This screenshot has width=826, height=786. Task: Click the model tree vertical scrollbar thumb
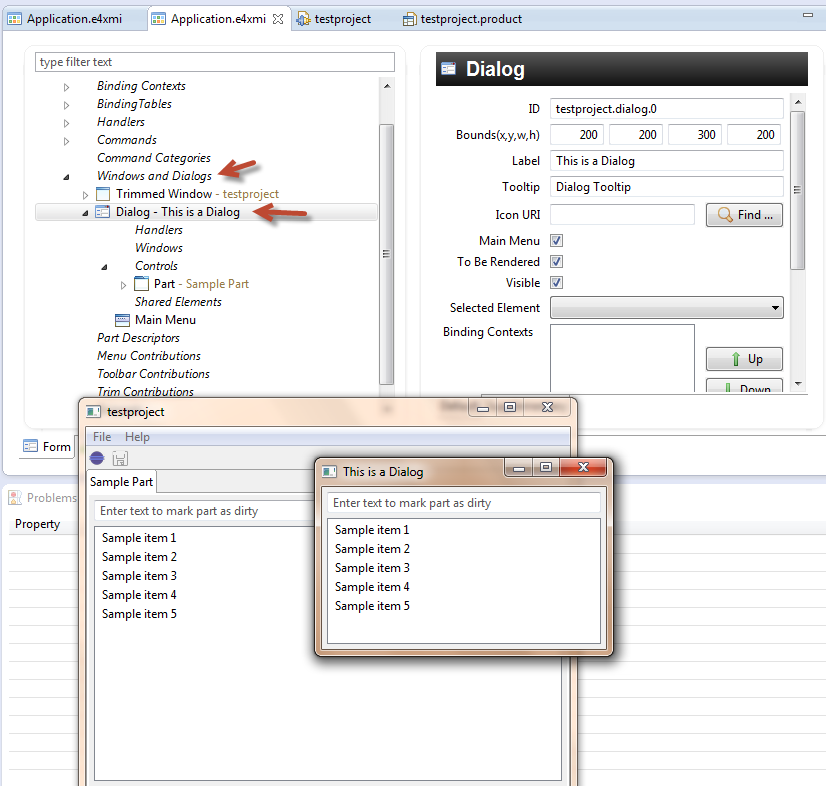point(386,250)
